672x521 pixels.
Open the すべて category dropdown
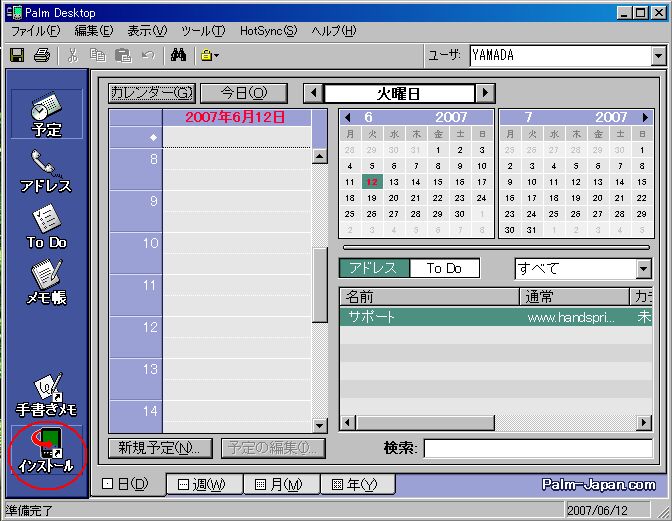click(643, 269)
